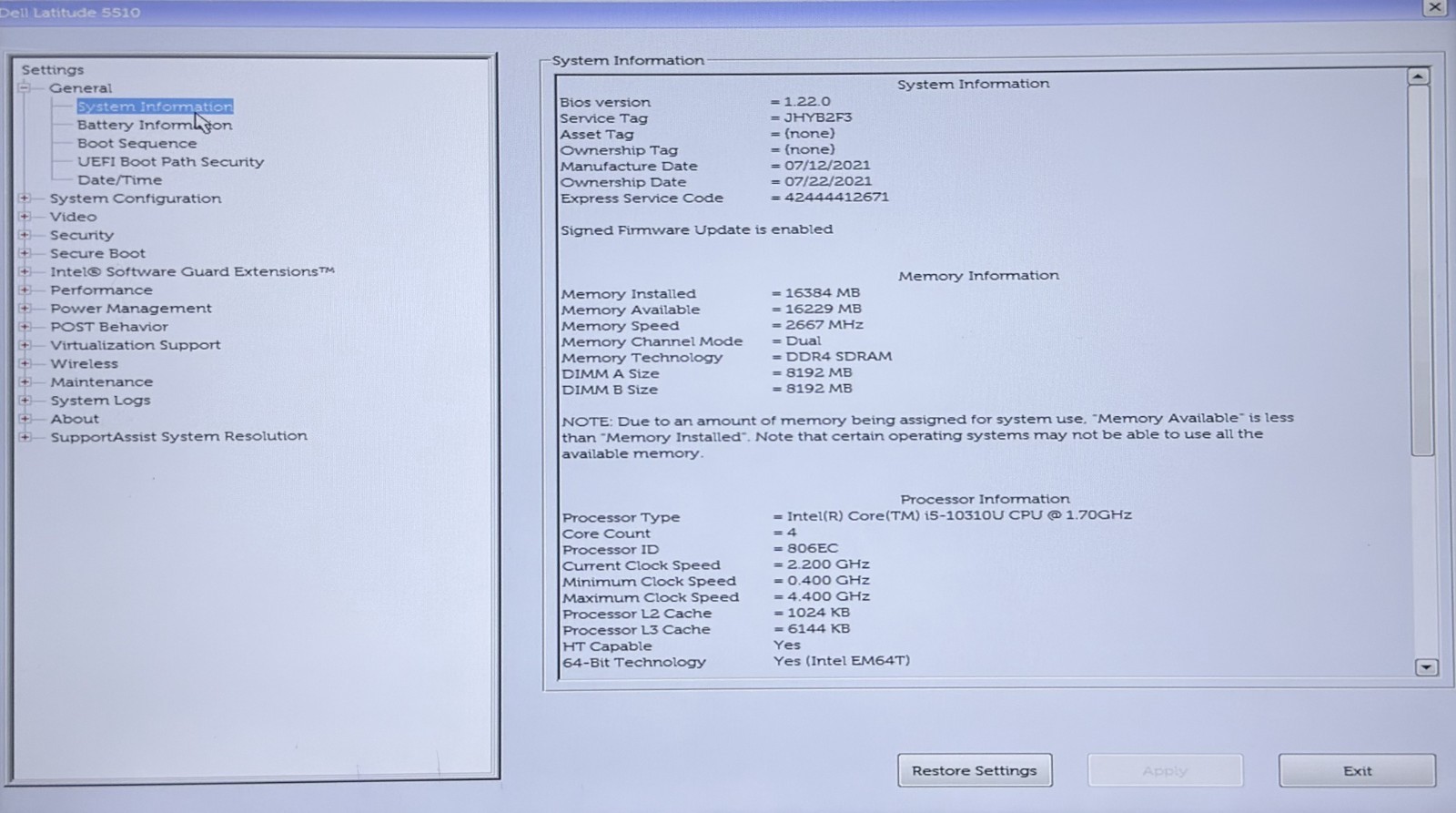Select the Performance category label
The height and width of the screenshot is (813, 1456).
pyautogui.click(x=101, y=290)
